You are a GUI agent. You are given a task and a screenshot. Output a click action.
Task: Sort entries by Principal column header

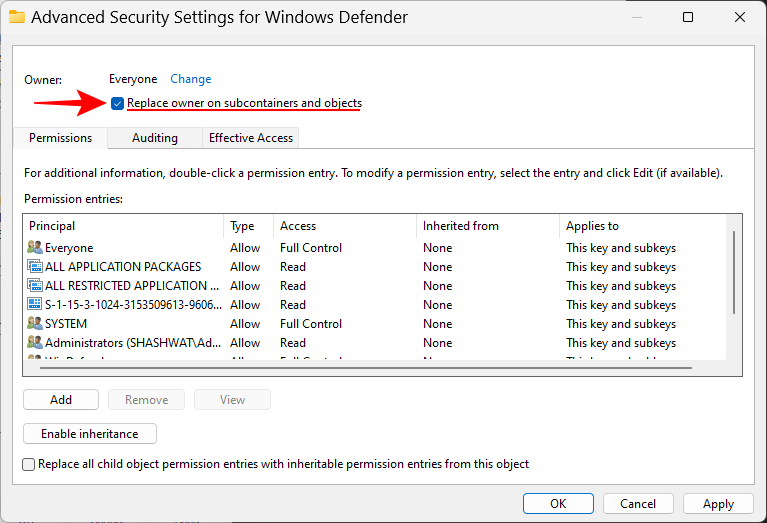tap(125, 226)
